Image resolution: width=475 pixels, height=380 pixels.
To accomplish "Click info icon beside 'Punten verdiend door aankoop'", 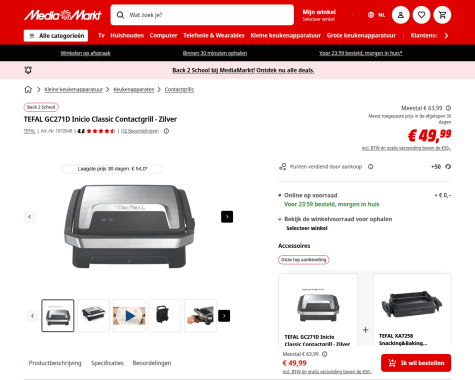I will pyautogui.click(x=371, y=167).
